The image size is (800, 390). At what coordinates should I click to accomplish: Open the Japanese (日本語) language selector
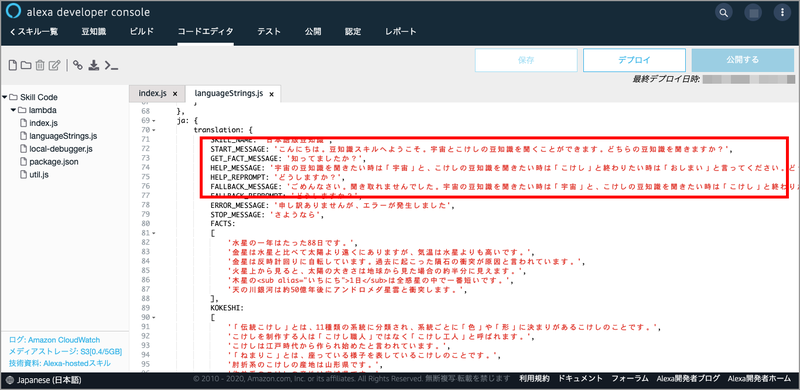click(x=44, y=380)
